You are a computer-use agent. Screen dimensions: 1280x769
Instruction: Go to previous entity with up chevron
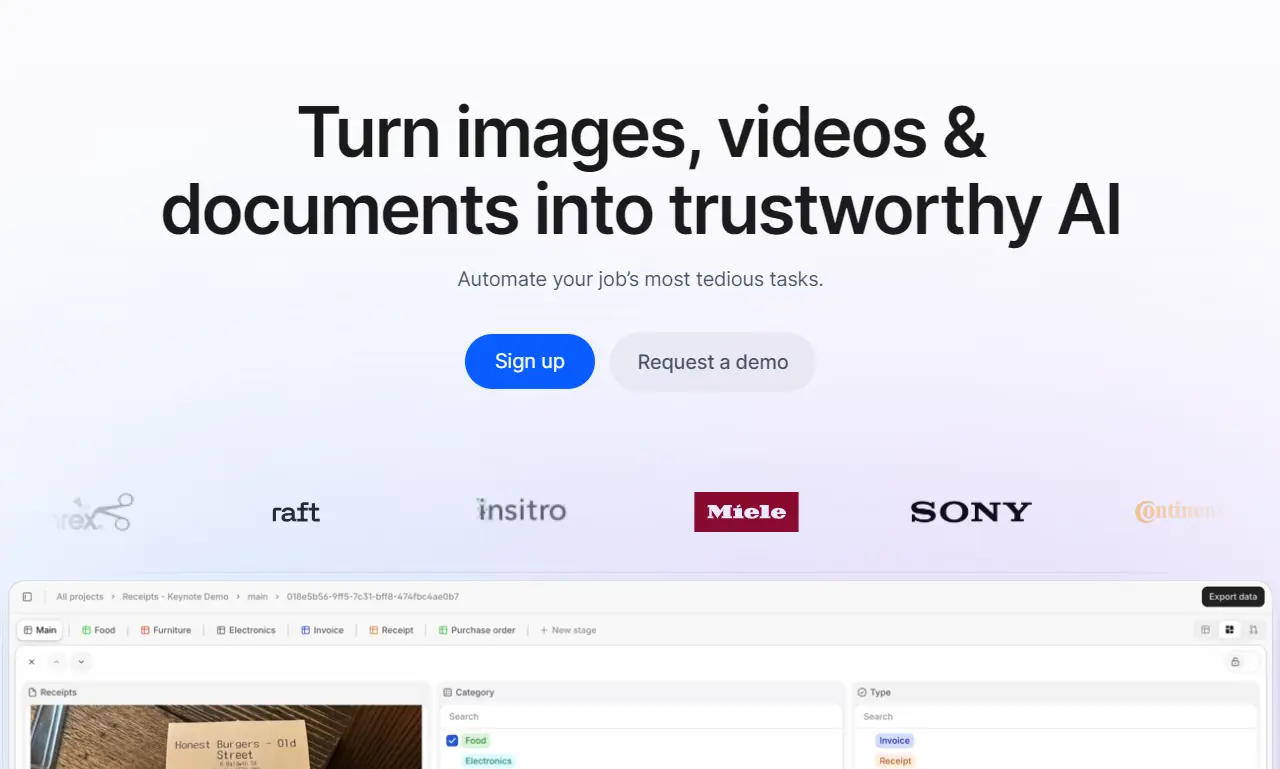coord(57,662)
